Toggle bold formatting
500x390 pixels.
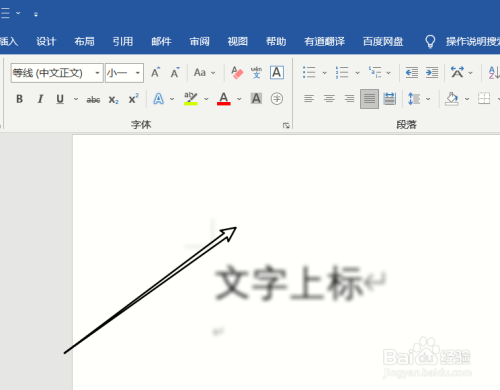(x=20, y=99)
